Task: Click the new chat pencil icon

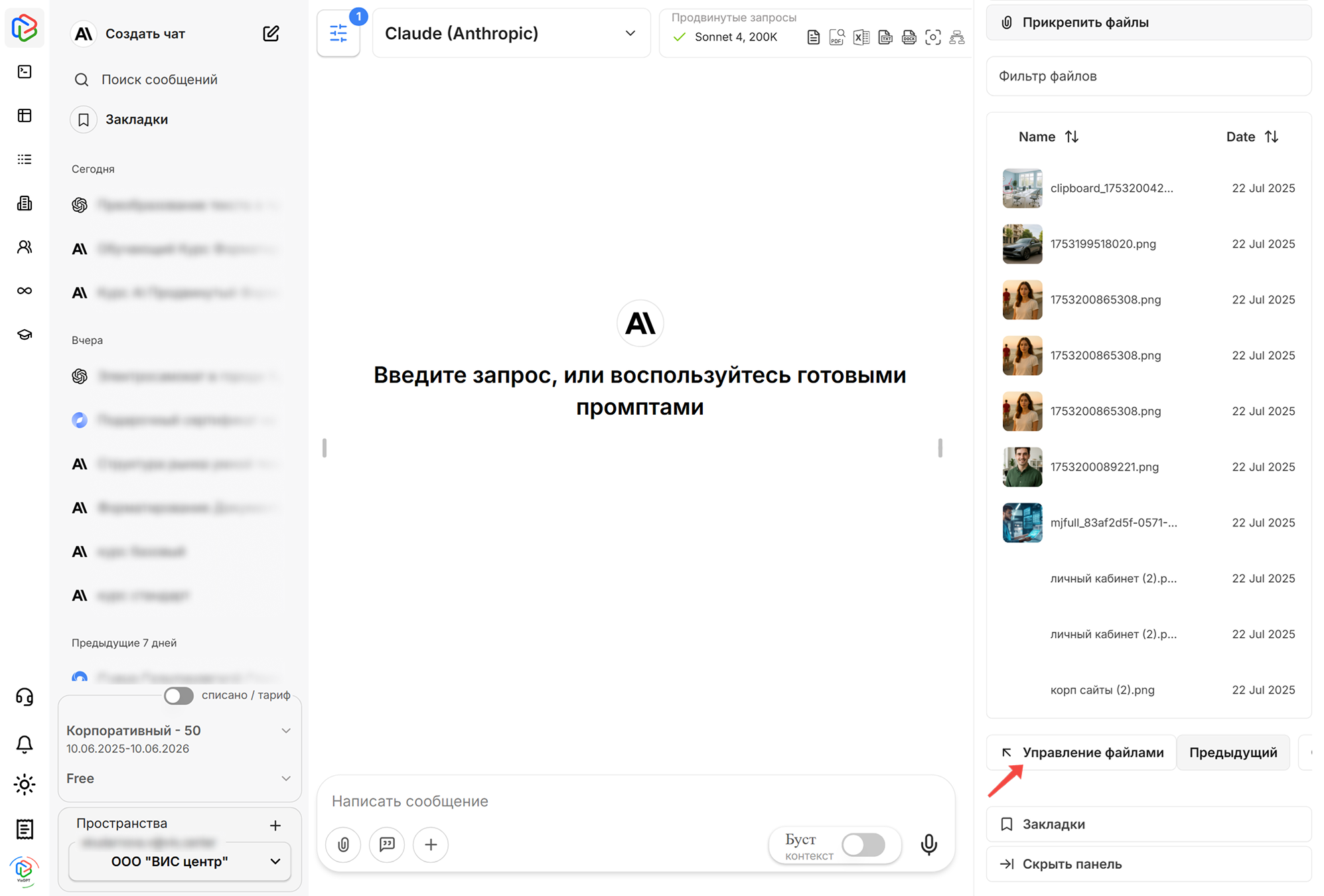Action: (x=271, y=34)
